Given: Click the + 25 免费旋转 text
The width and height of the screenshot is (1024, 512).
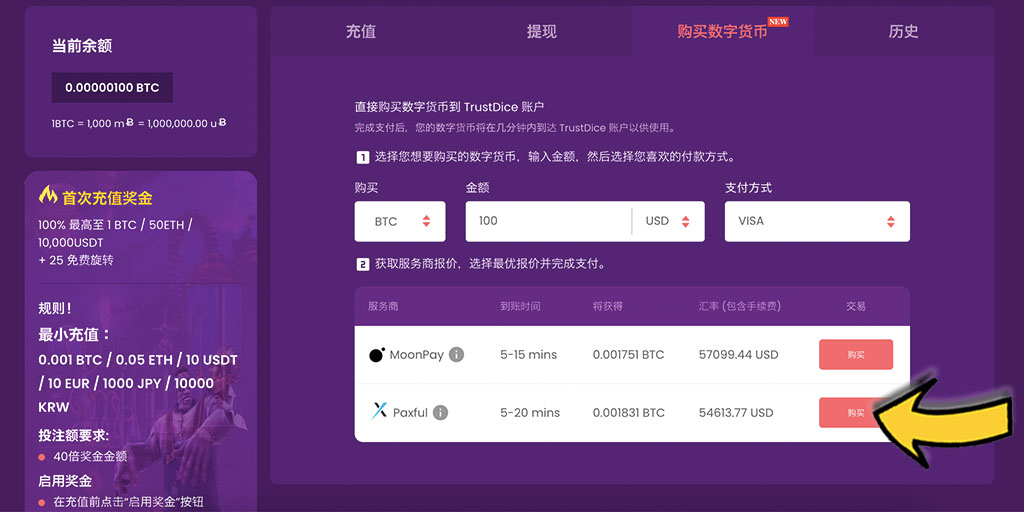Looking at the screenshot, I should tap(76, 260).
